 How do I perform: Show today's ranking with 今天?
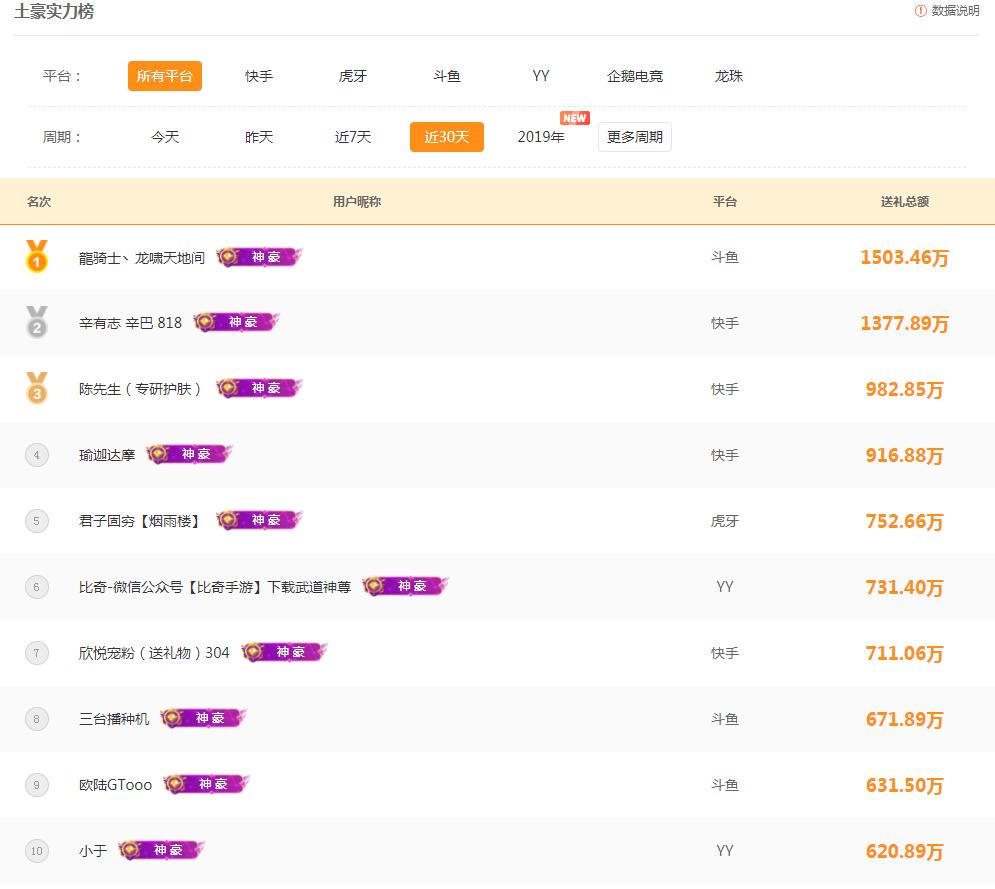click(165, 137)
